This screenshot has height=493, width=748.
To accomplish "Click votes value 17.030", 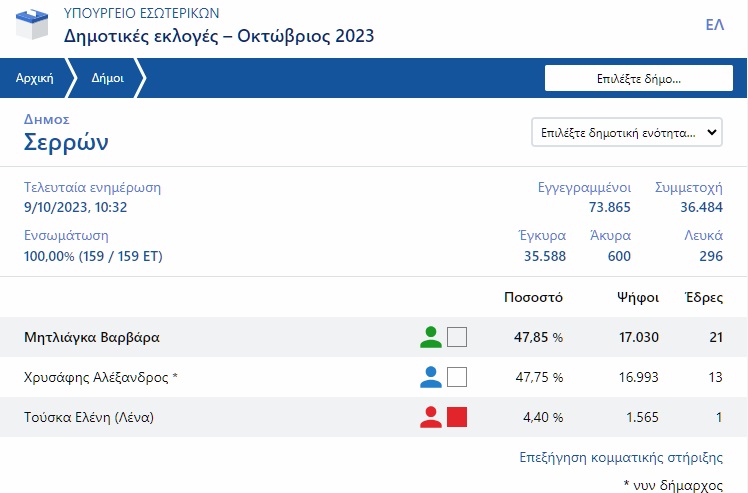I will click(639, 337).
